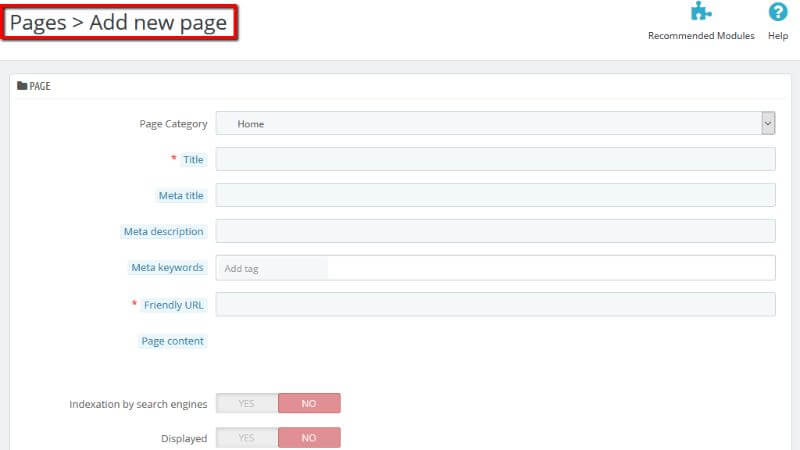Click the Meta keywords label
Image resolution: width=800 pixels, height=450 pixels.
[167, 267]
